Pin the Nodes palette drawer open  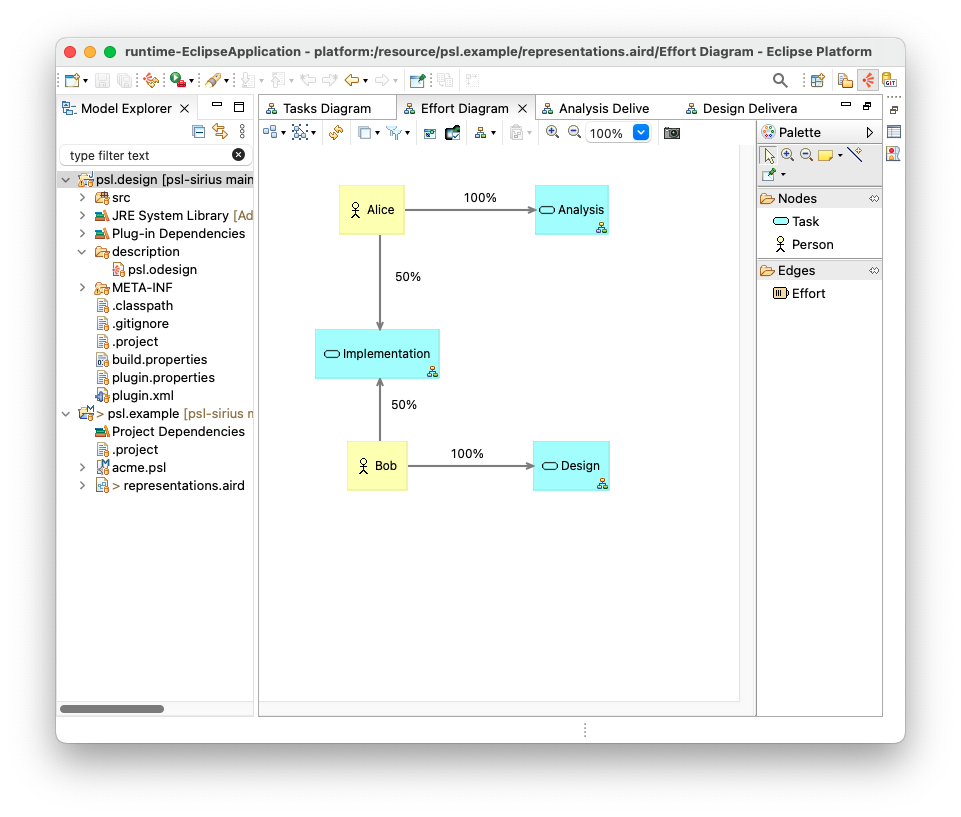[874, 199]
